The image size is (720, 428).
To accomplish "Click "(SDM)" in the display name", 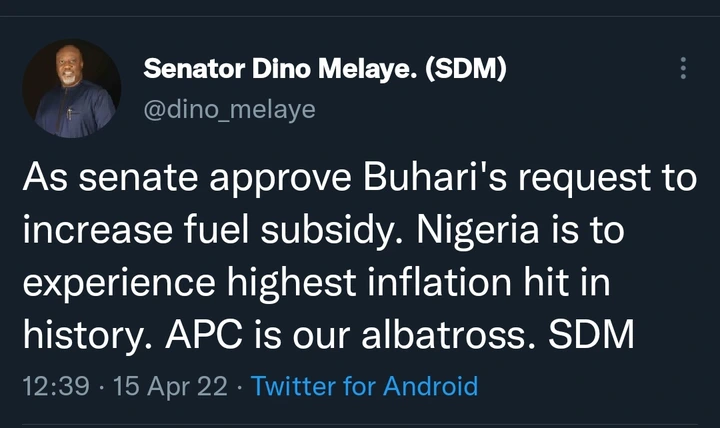I will point(471,69).
